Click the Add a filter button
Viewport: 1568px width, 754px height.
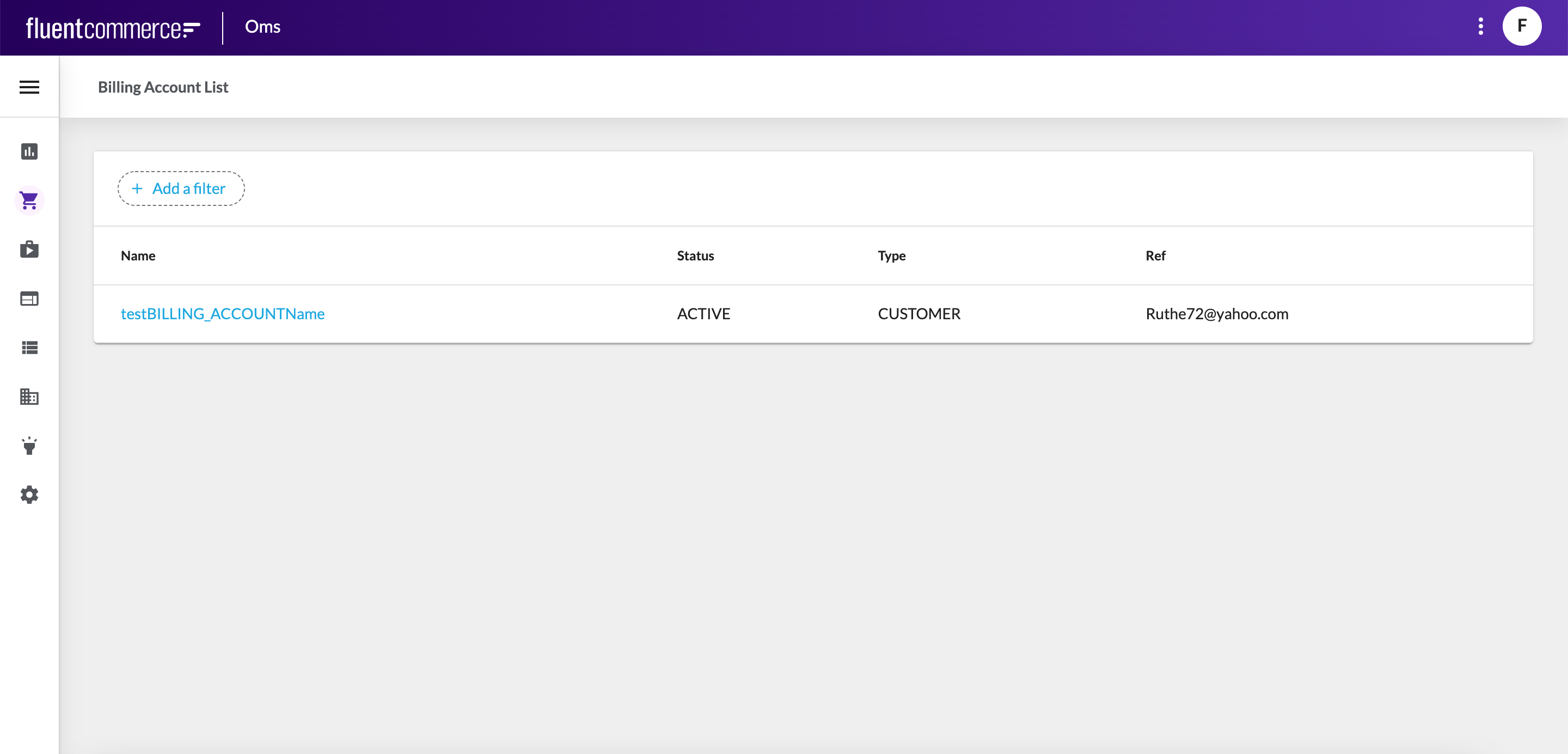click(x=181, y=189)
